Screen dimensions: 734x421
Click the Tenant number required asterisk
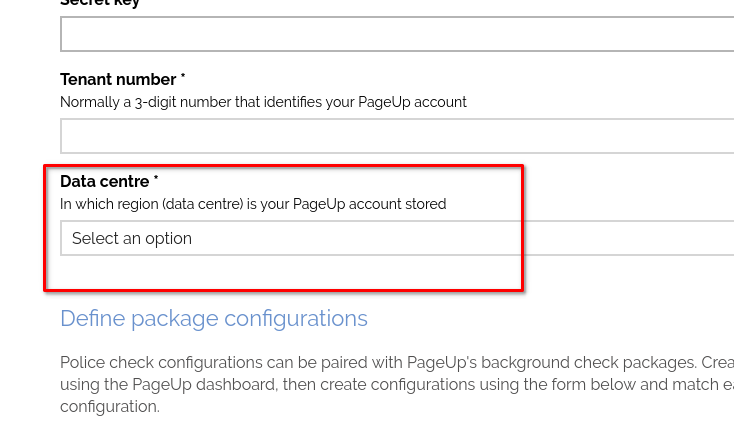click(x=183, y=78)
